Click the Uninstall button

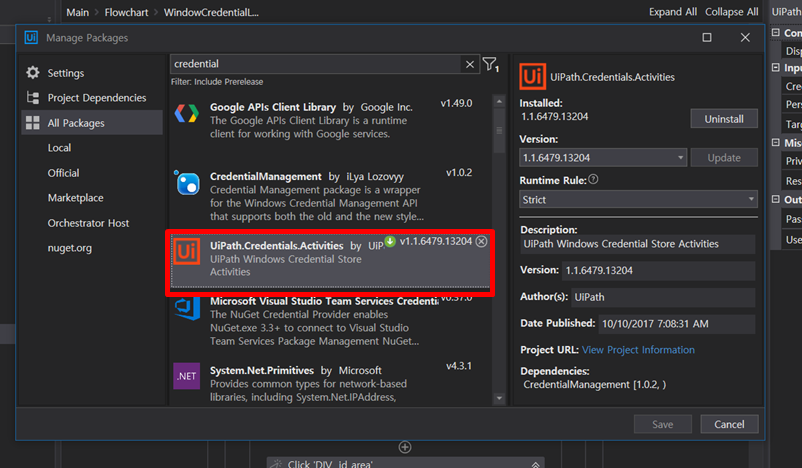pyautogui.click(x=724, y=119)
